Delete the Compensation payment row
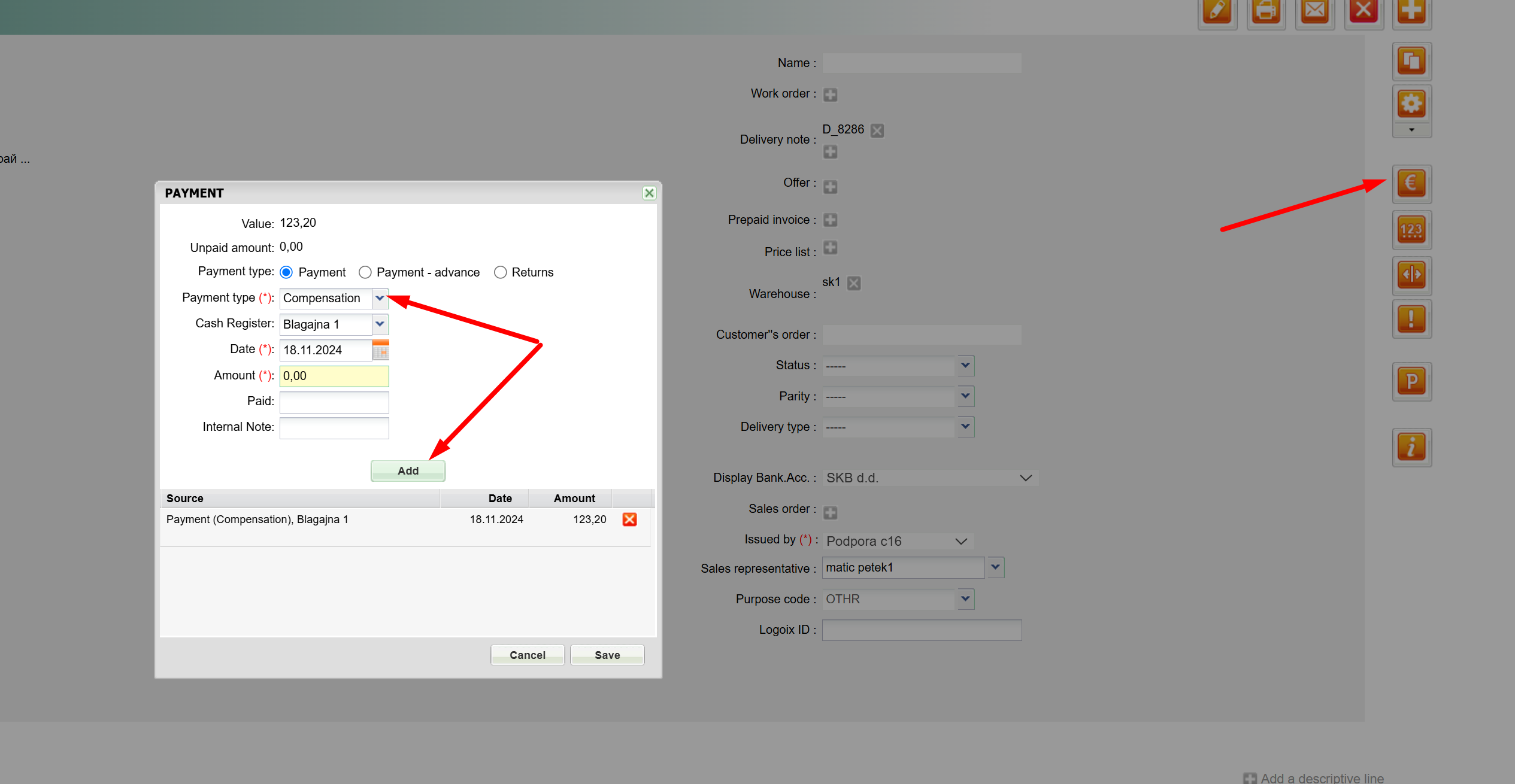This screenshot has width=1515, height=784. (629, 519)
